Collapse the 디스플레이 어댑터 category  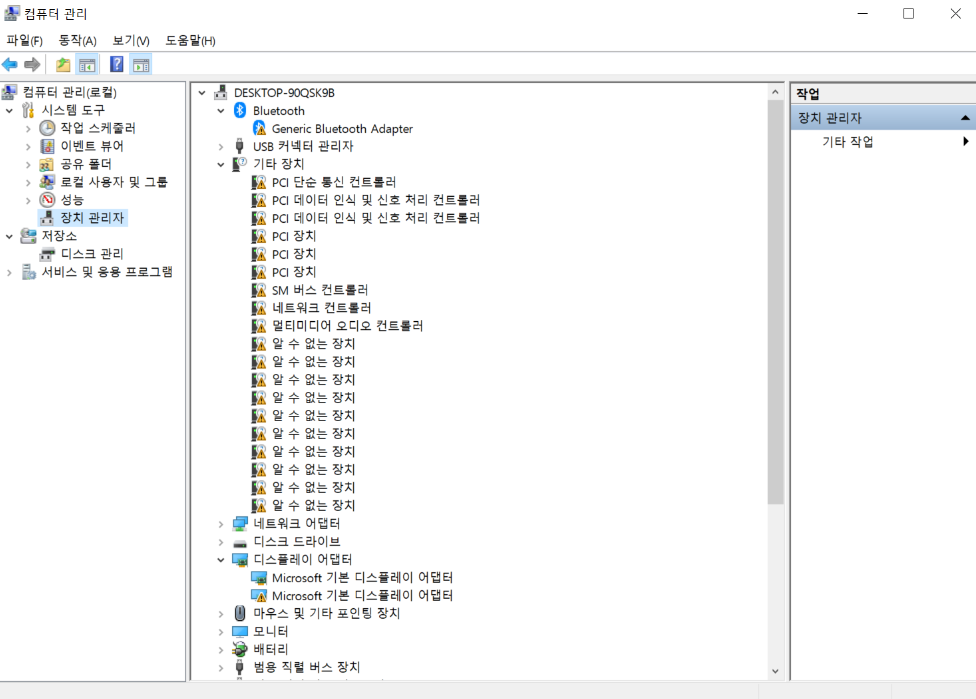click(x=221, y=560)
